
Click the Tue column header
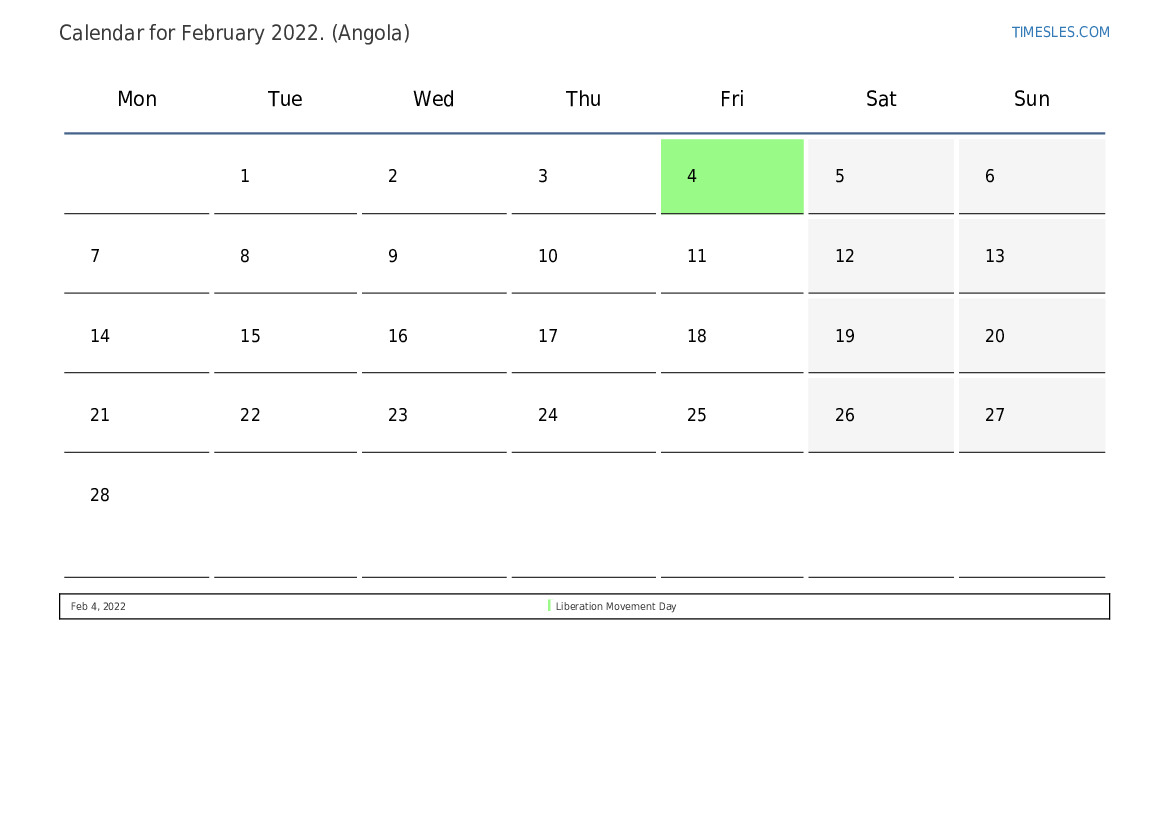click(x=285, y=98)
